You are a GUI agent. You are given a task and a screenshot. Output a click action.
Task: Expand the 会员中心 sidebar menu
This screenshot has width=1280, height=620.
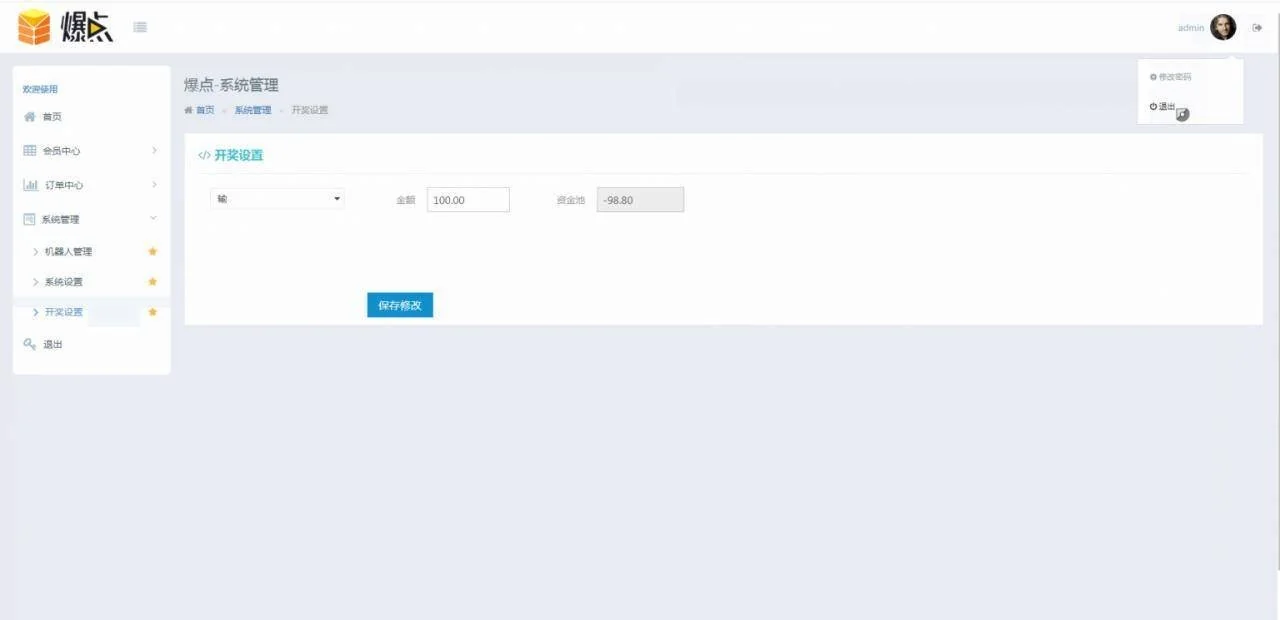(x=90, y=151)
